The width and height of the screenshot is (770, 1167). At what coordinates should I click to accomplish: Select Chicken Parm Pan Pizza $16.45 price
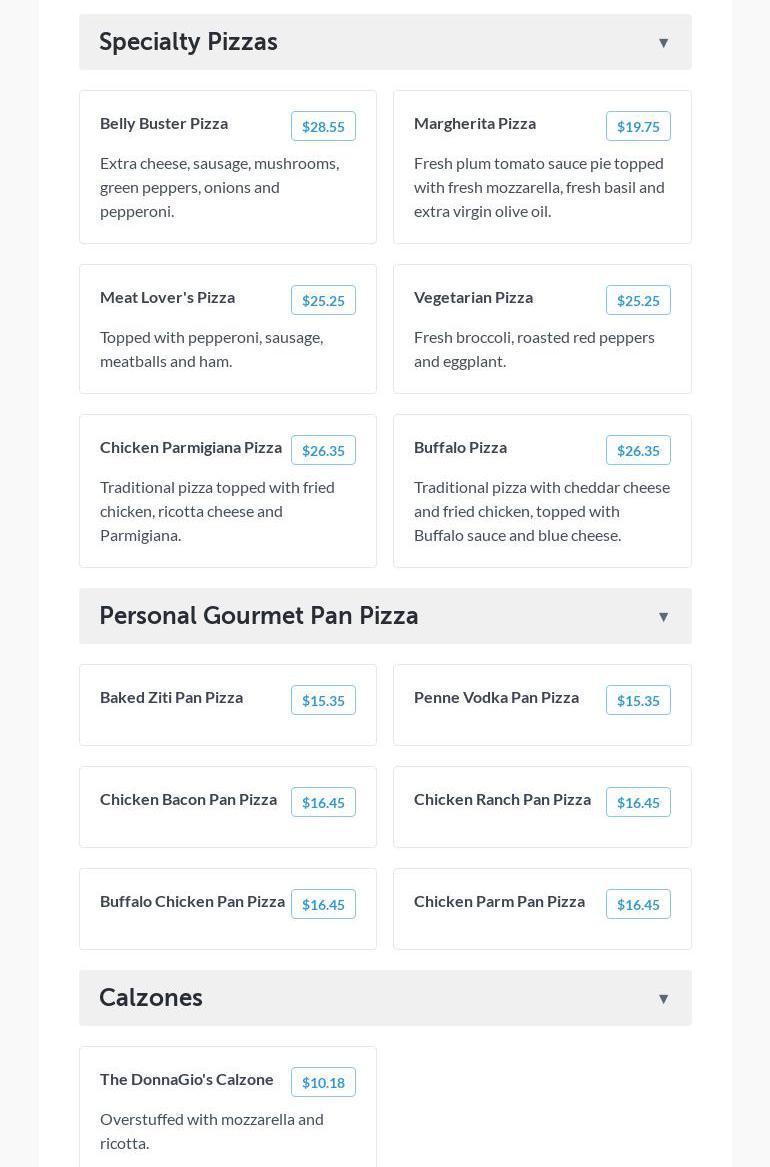pos(638,904)
